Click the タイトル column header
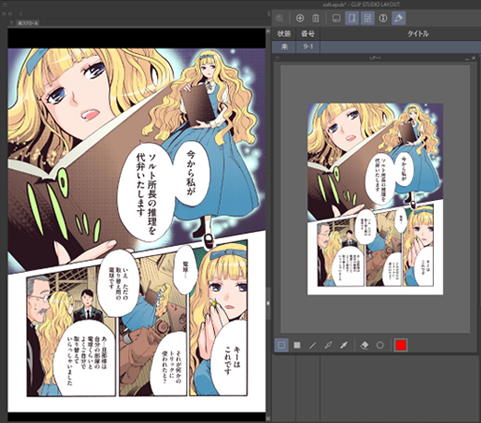 click(418, 34)
